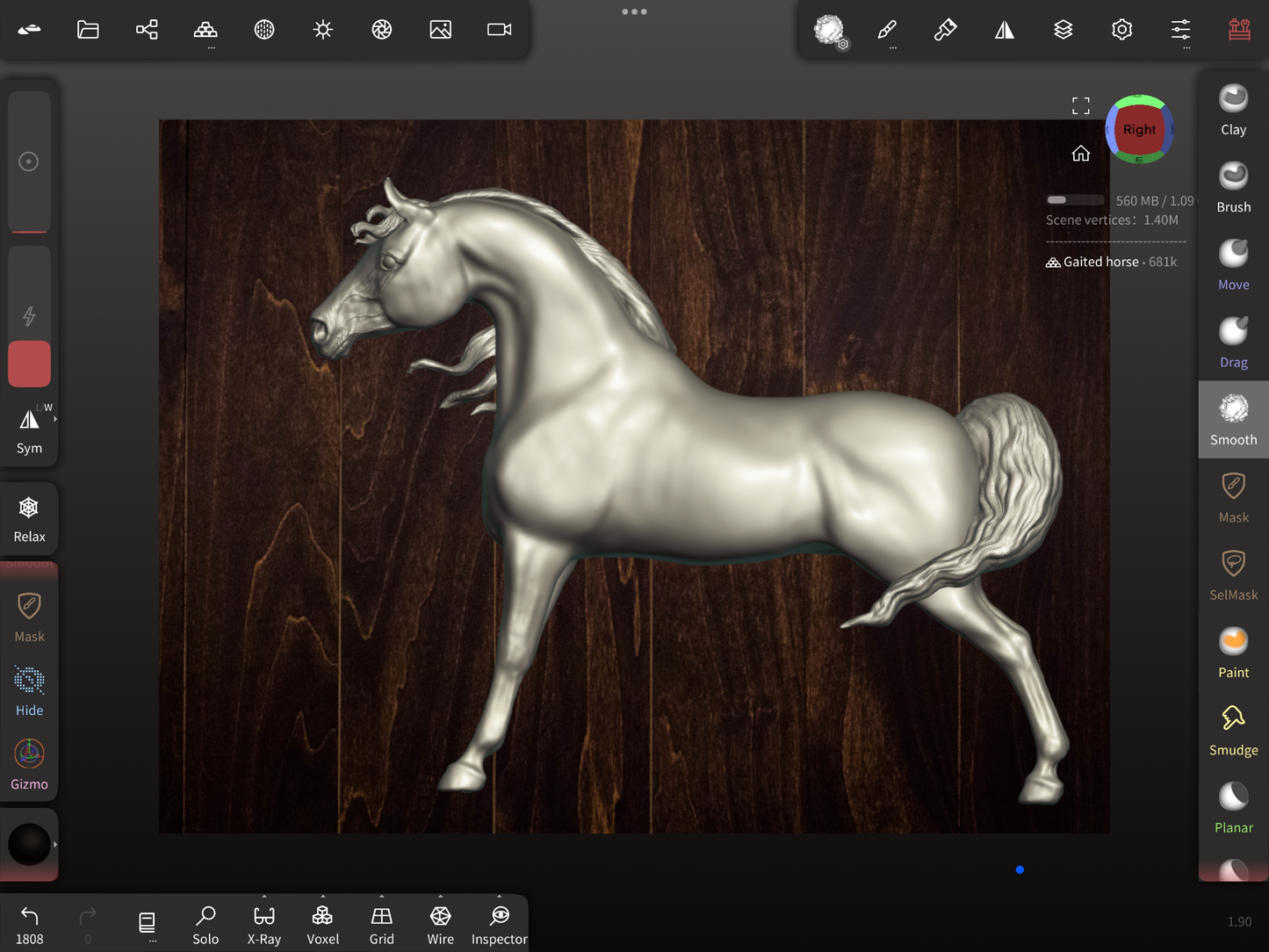Screen dimensions: 1269x952
Task: Choose the Drag brush
Action: click(1233, 342)
